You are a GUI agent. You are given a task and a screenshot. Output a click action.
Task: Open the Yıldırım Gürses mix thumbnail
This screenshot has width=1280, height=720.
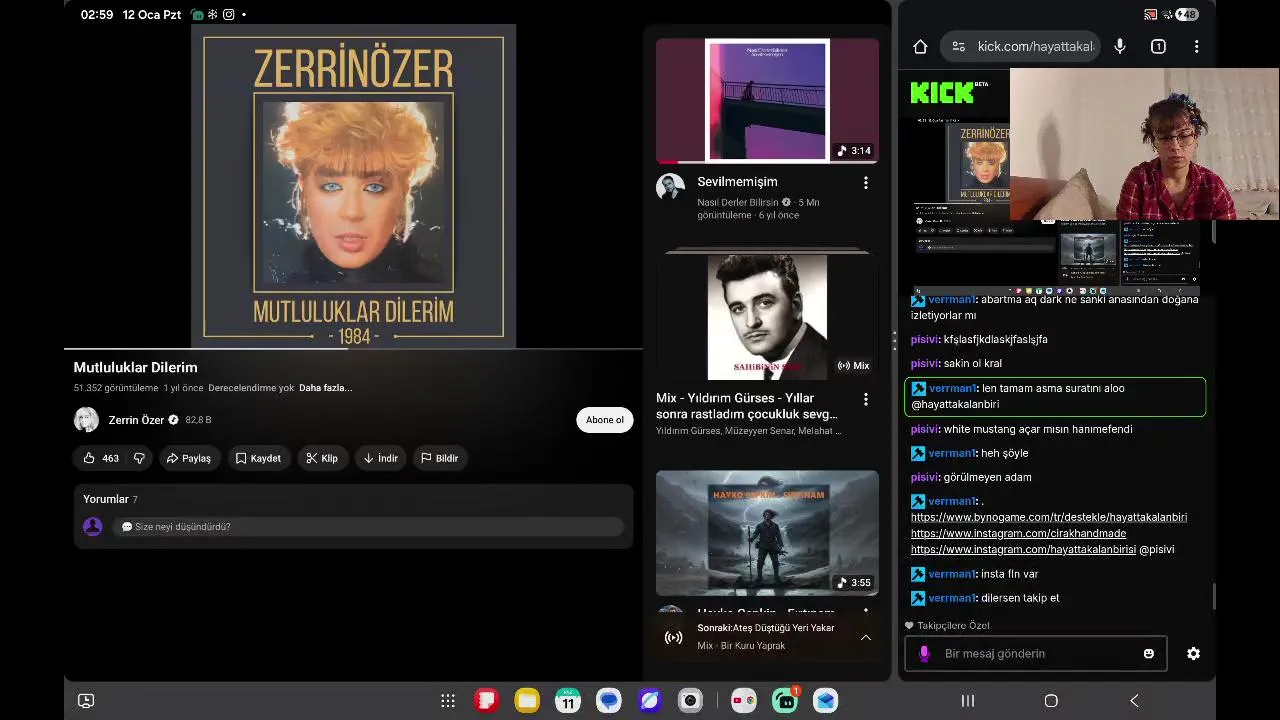(x=767, y=317)
